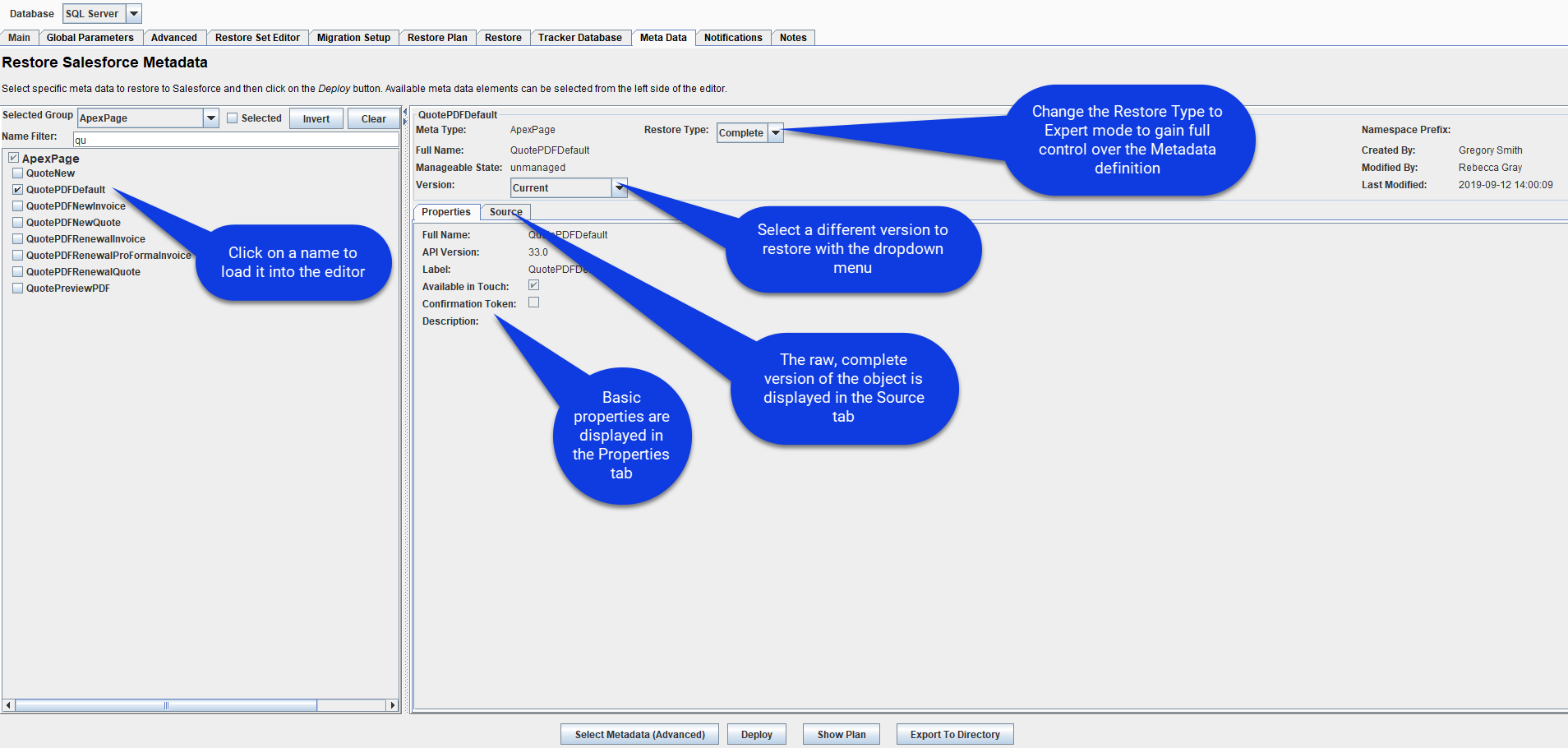The width and height of the screenshot is (1568, 748).
Task: Toggle the ApexPage group checkbox
Action: point(13,158)
